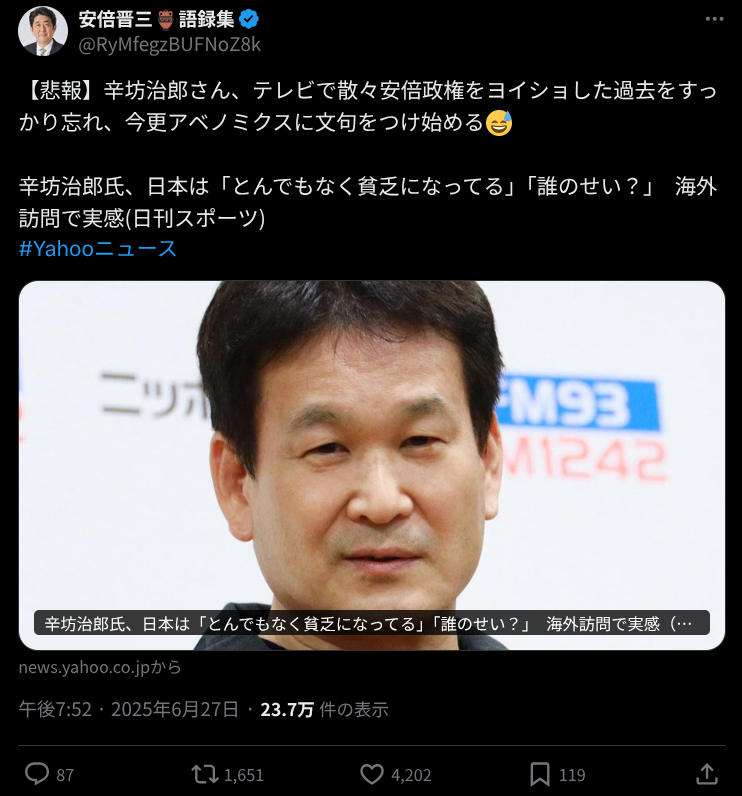Image resolution: width=742 pixels, height=796 pixels.
Task: Open the 安倍晋三 語録集 display name
Action: (156, 19)
